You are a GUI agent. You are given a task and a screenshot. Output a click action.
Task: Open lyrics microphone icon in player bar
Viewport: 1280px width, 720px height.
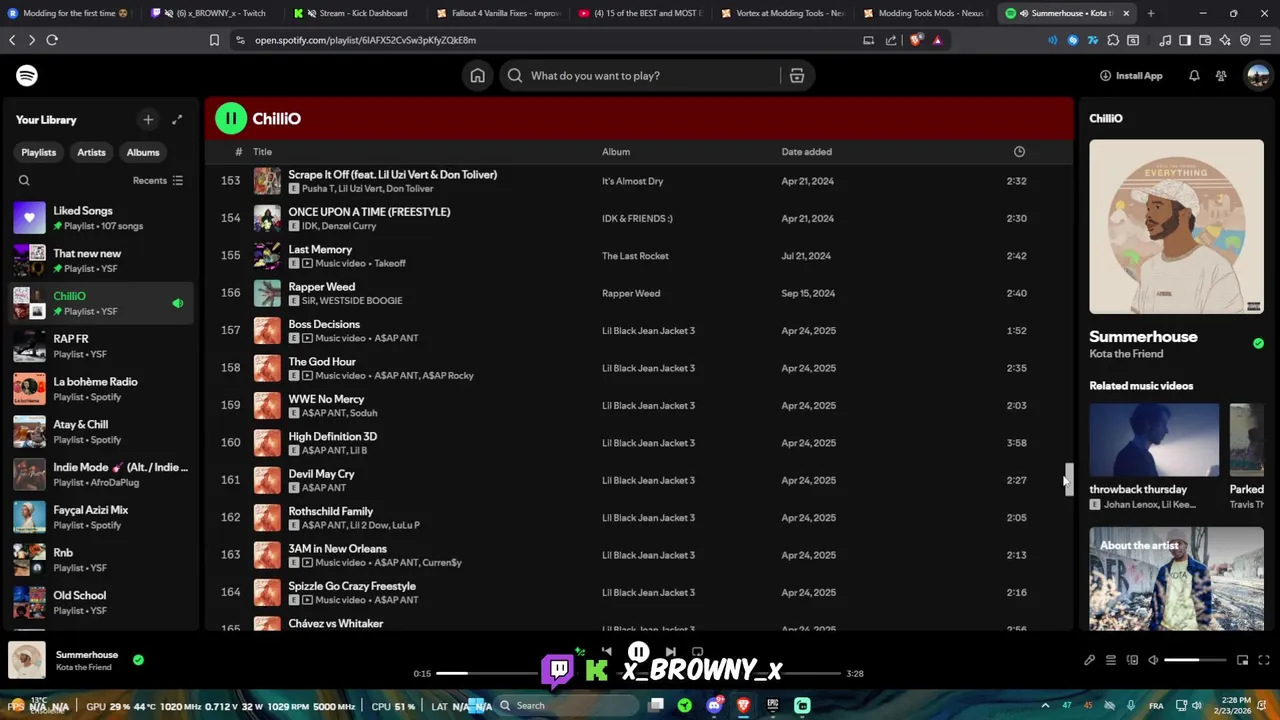1089,660
